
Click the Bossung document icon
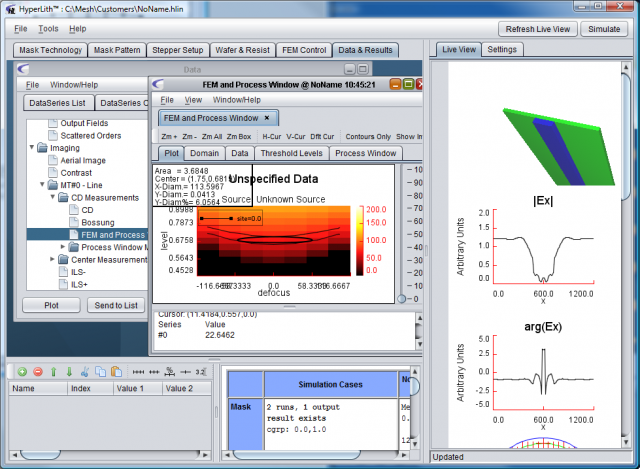(x=74, y=222)
